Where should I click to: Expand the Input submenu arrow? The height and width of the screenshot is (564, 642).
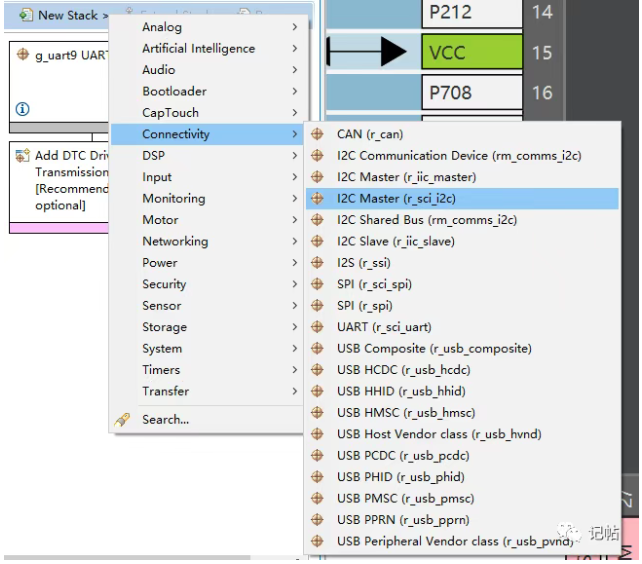(x=295, y=177)
